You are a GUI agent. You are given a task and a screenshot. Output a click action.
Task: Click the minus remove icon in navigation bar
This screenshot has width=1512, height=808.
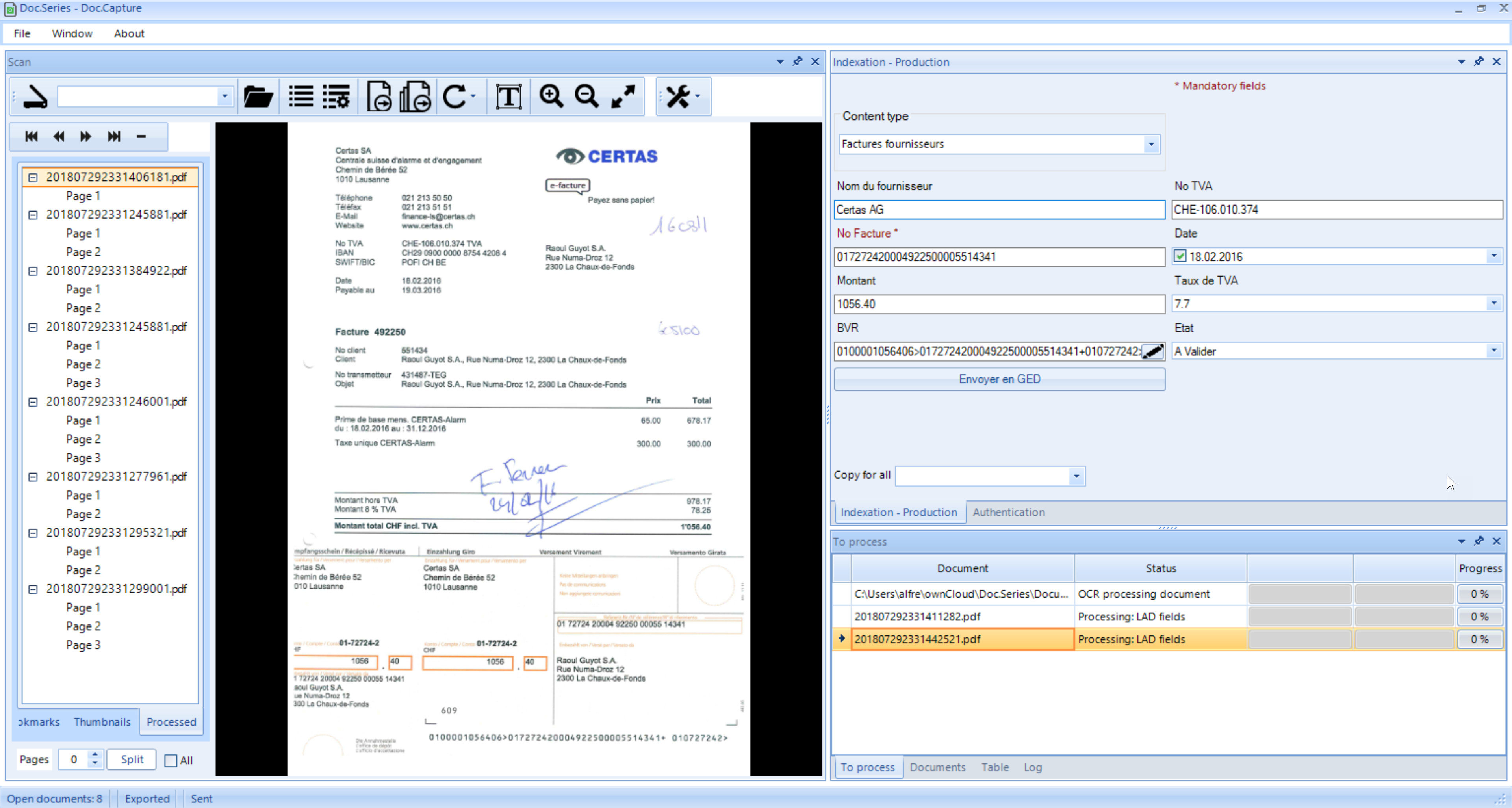coord(141,136)
